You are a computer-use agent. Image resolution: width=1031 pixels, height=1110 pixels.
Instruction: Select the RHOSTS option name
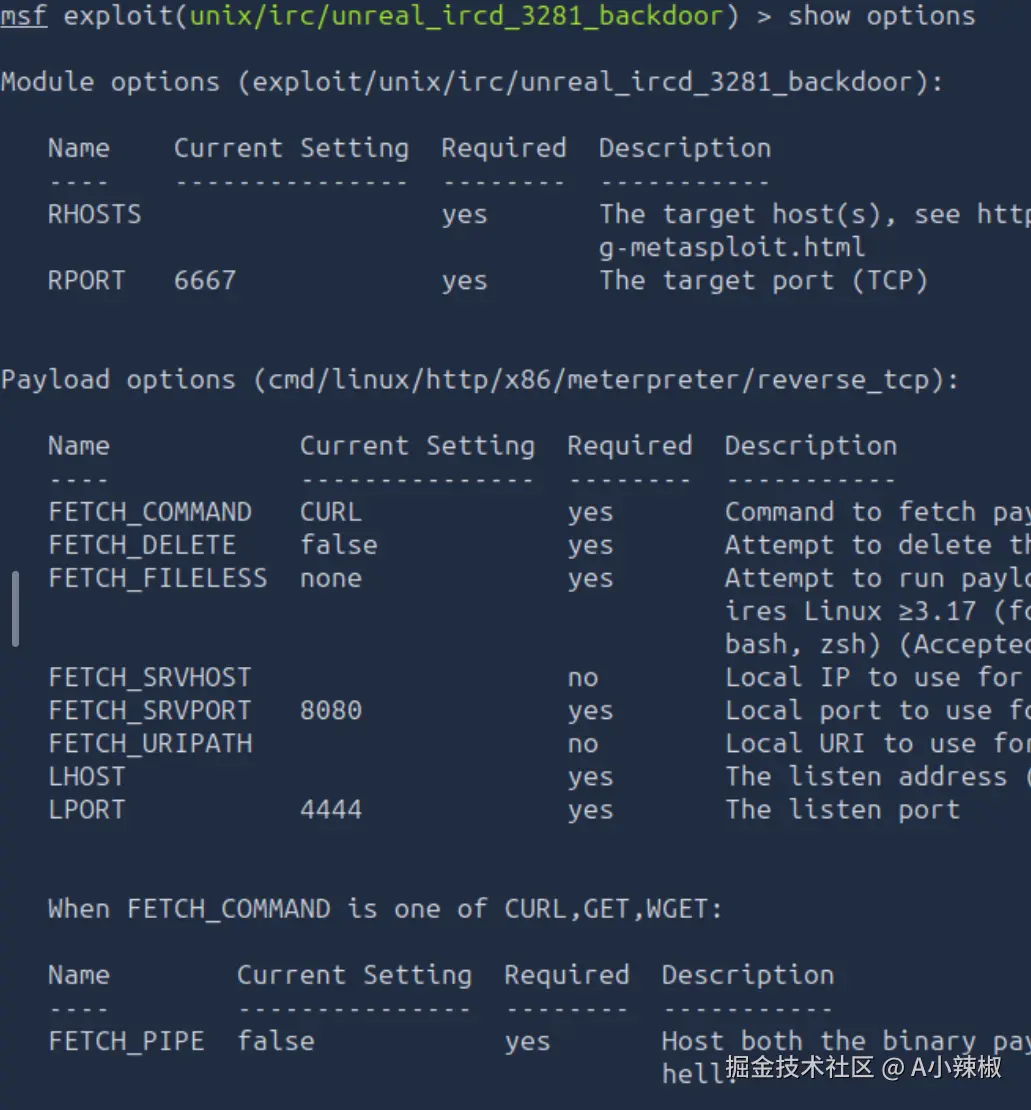(x=95, y=214)
